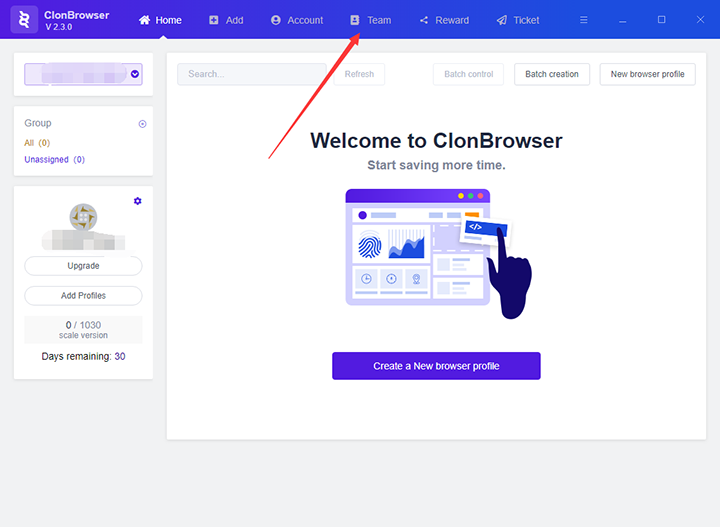The width and height of the screenshot is (720, 527).
Task: Minimize the ClonBrowser window
Action: tap(623, 20)
